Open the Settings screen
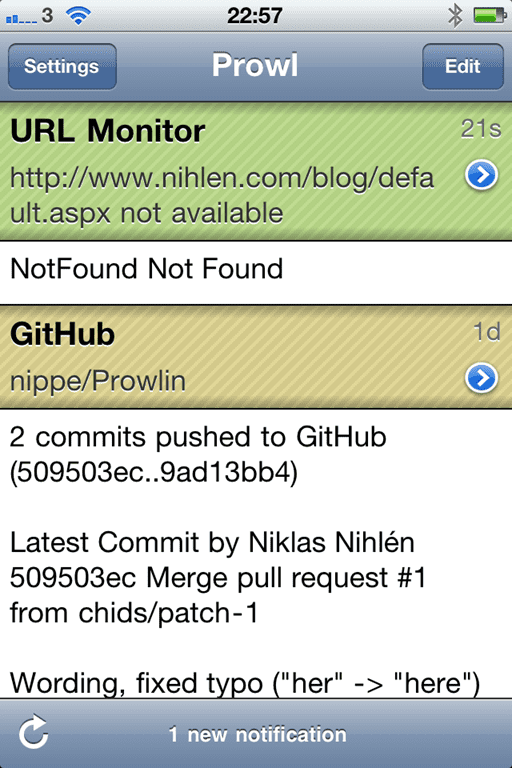 click(x=62, y=66)
